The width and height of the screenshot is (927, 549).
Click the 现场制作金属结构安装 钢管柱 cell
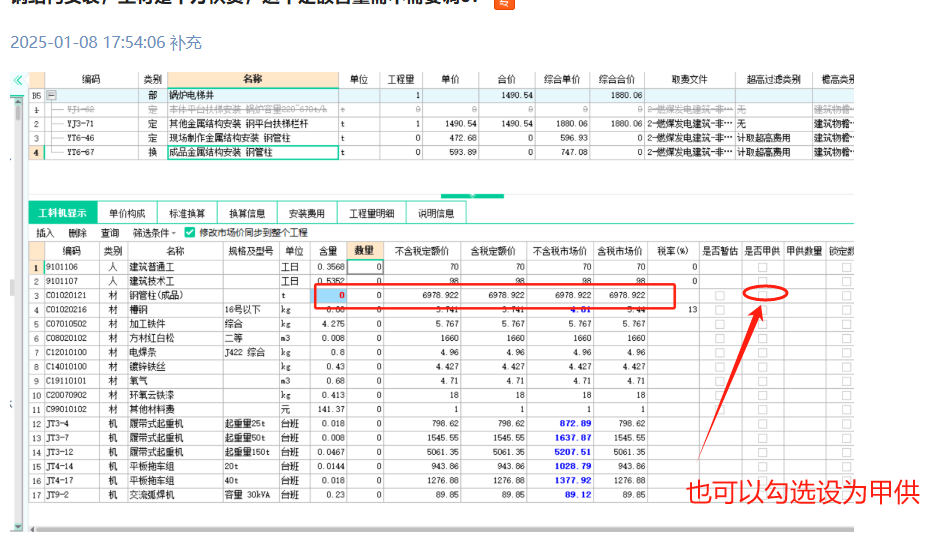pos(253,138)
